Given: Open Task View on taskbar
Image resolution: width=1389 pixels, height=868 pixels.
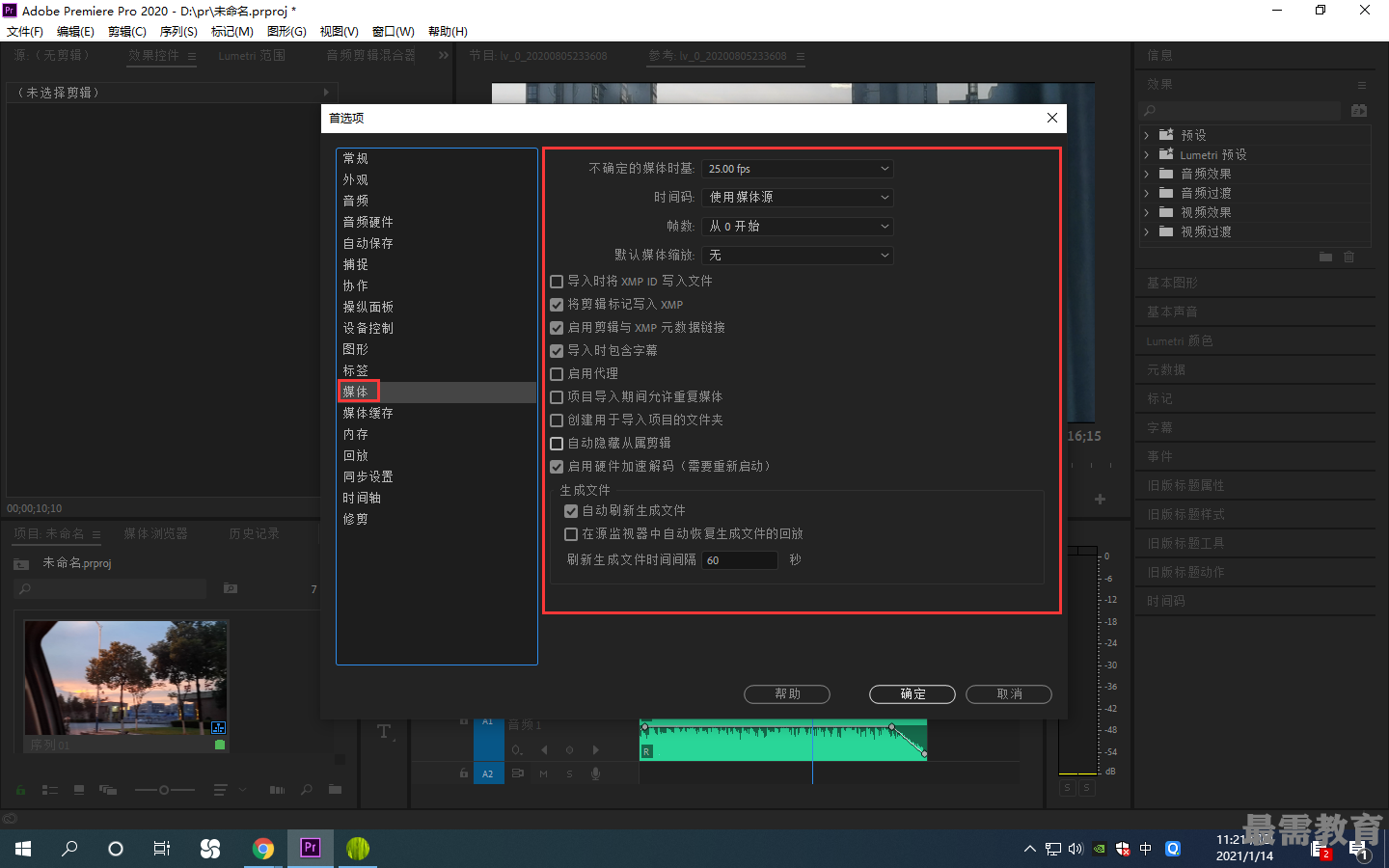Looking at the screenshot, I should [162, 849].
